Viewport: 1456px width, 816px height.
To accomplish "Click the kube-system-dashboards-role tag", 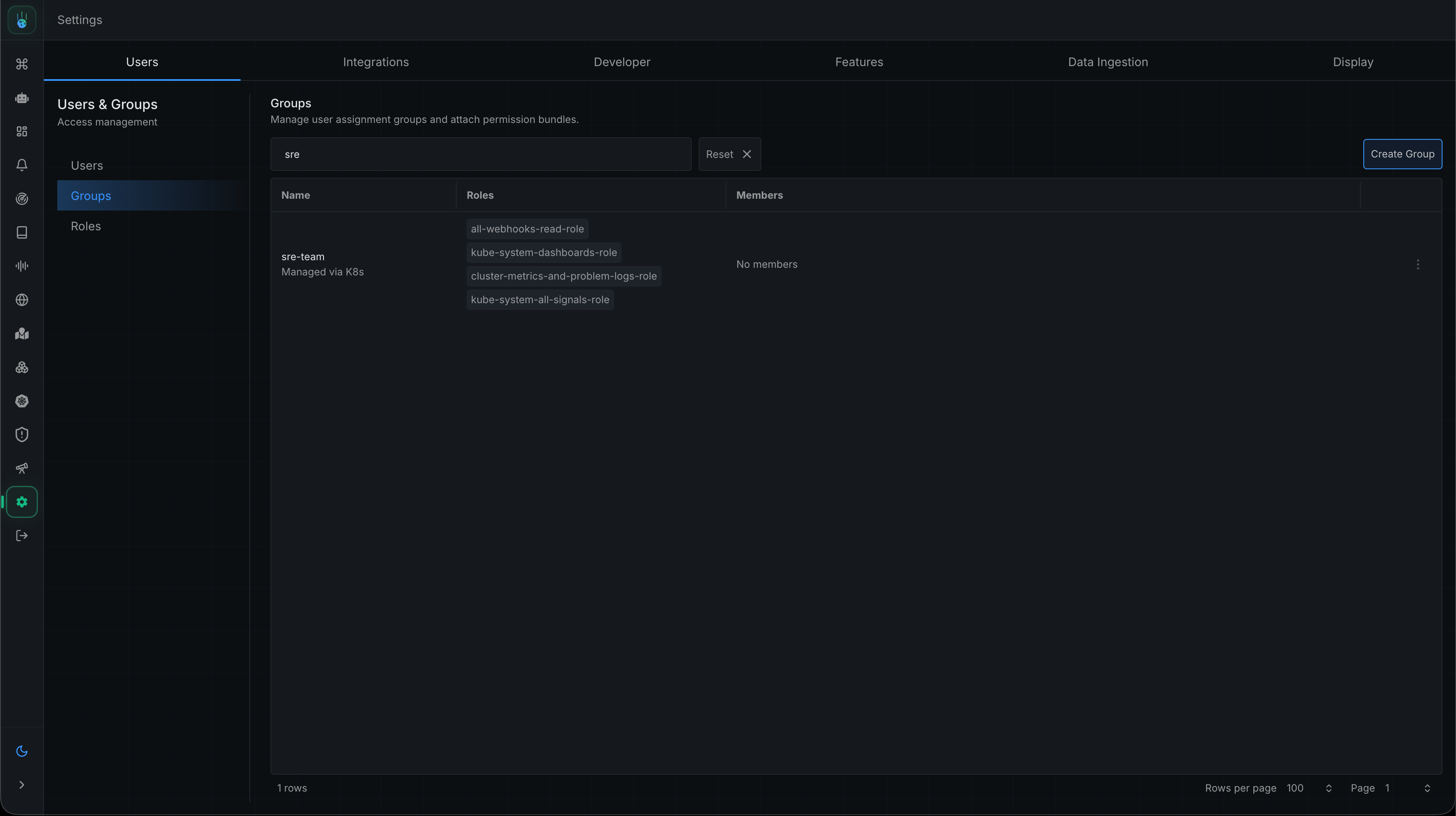I will (544, 253).
